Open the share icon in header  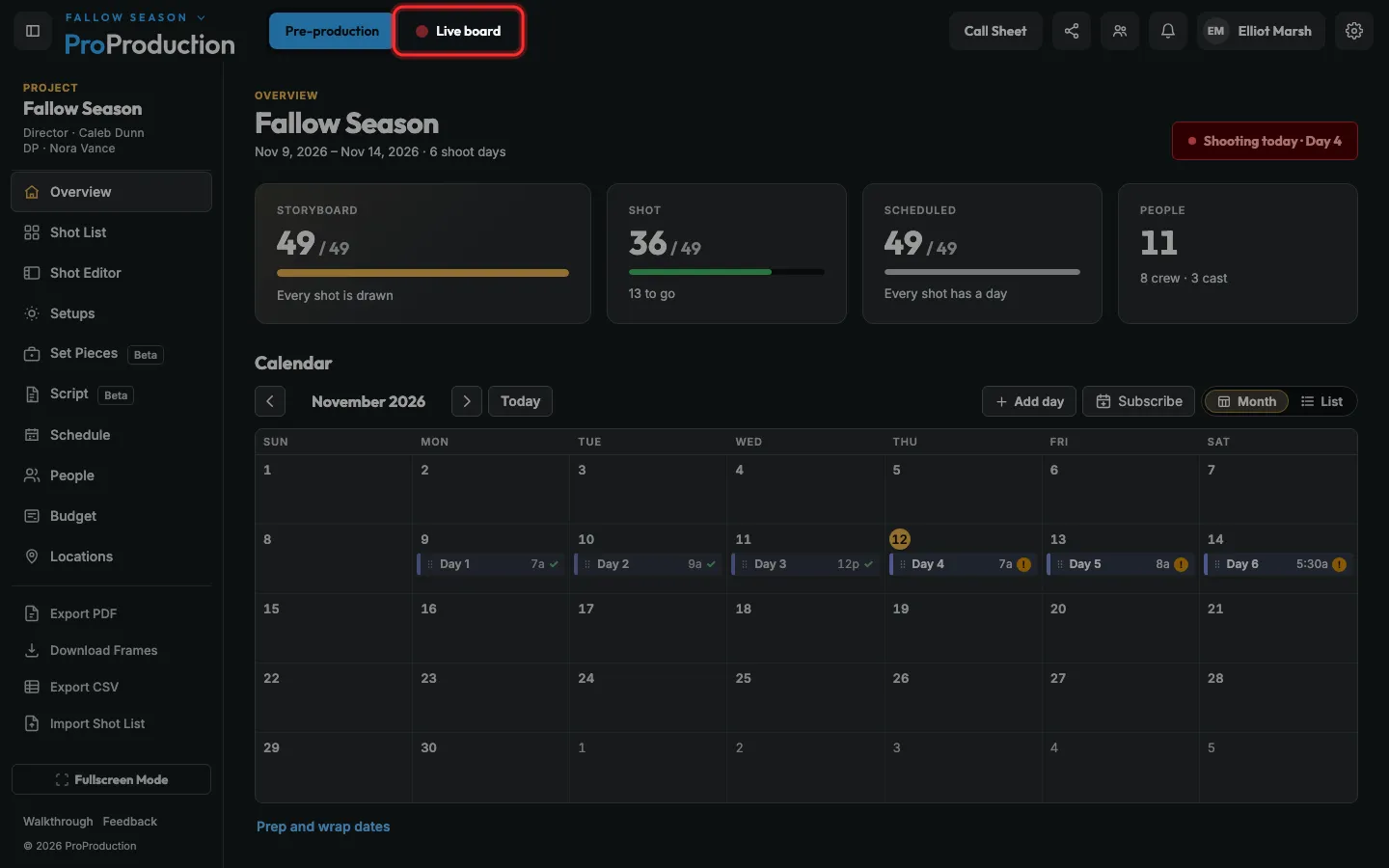pyautogui.click(x=1072, y=31)
